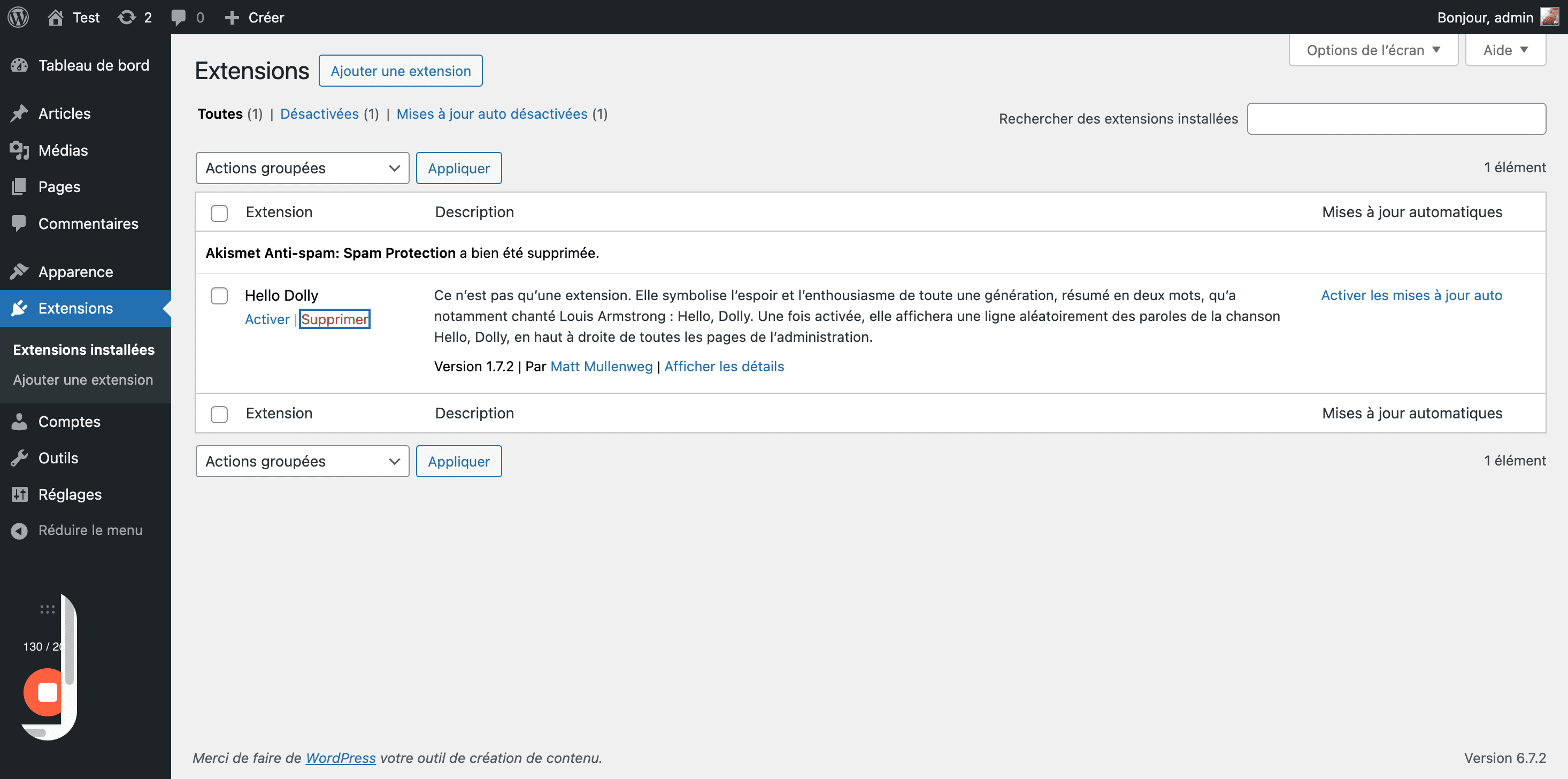The image size is (1568, 779).
Task: Click the Ajouter une extension button
Action: tap(401, 71)
